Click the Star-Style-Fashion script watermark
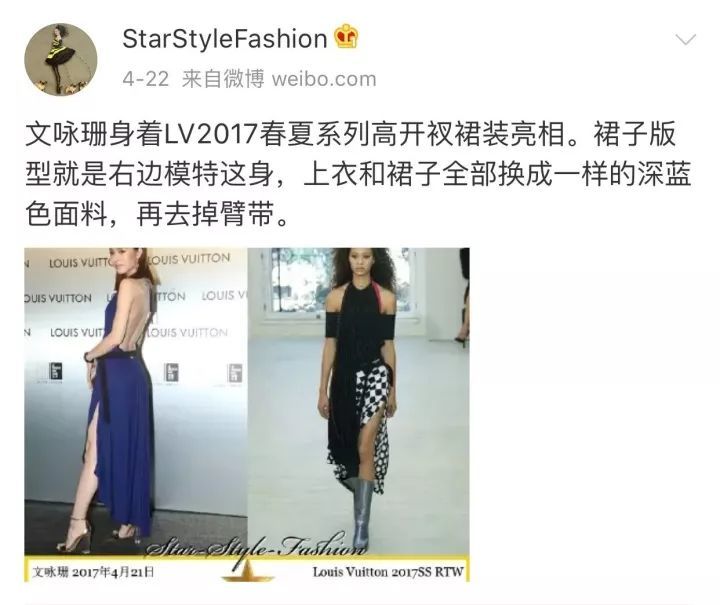The width and height of the screenshot is (720, 605). pos(259,547)
